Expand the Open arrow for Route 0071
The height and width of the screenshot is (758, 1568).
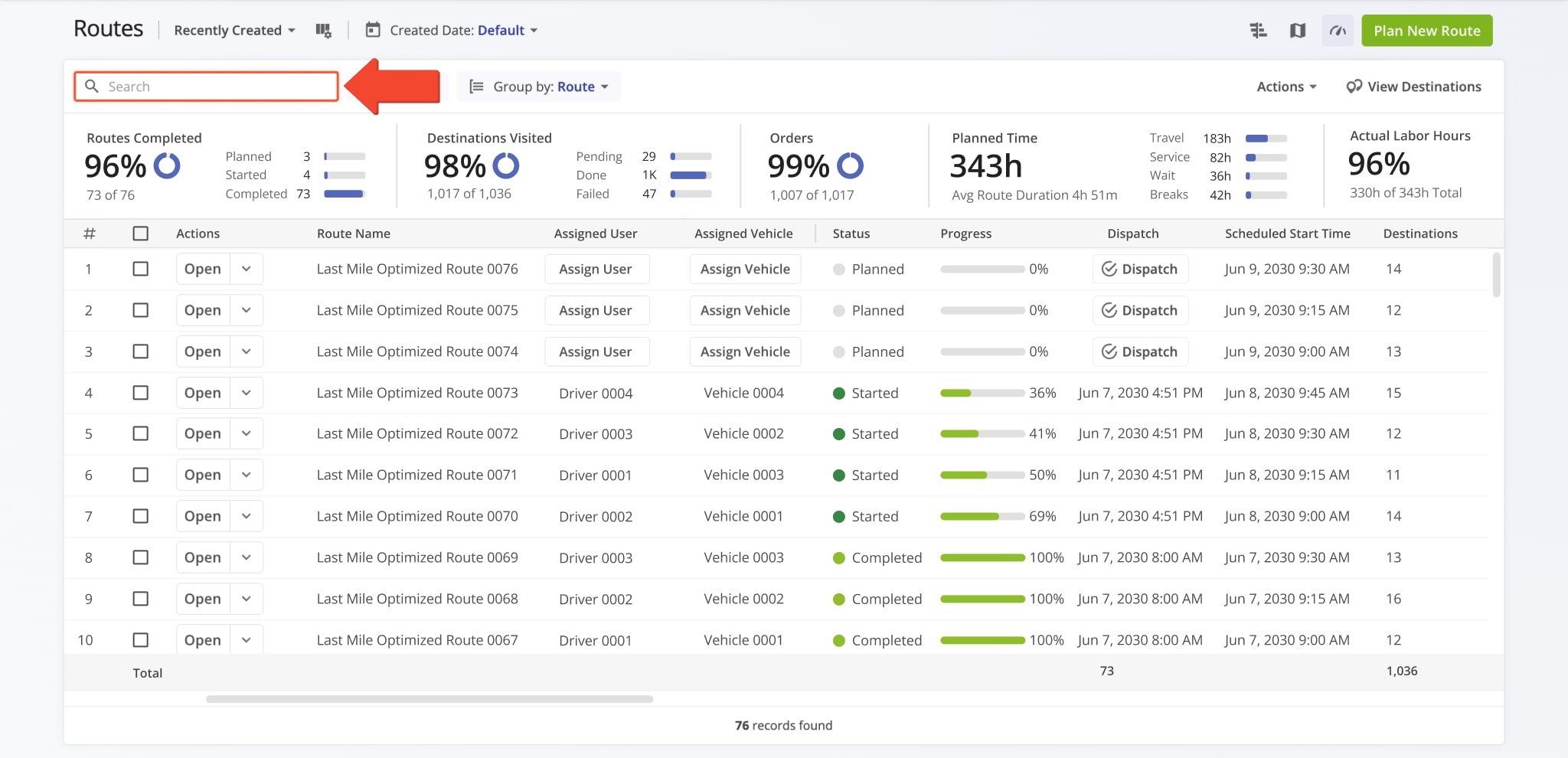(x=247, y=475)
